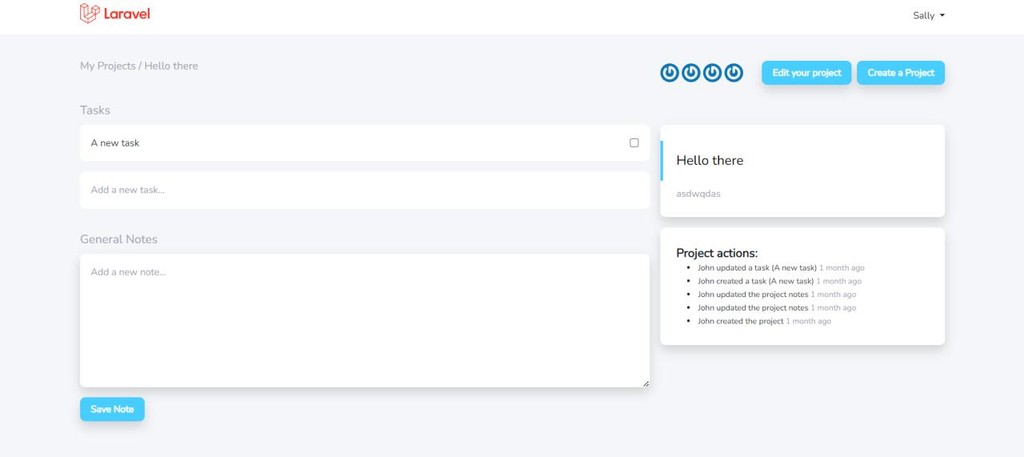Click the Laravel logo icon
This screenshot has width=1024, height=457.
[x=89, y=13]
